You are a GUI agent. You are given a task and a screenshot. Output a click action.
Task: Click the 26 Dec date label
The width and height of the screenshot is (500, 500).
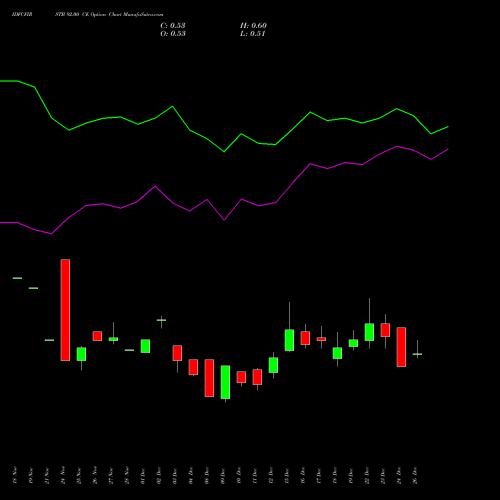pyautogui.click(x=415, y=476)
